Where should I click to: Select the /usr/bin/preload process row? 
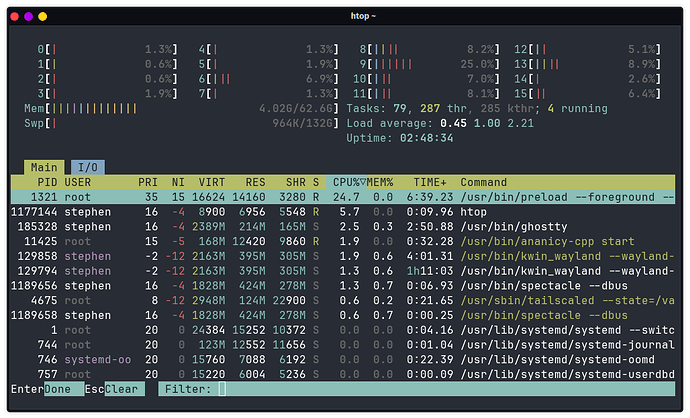(x=343, y=197)
